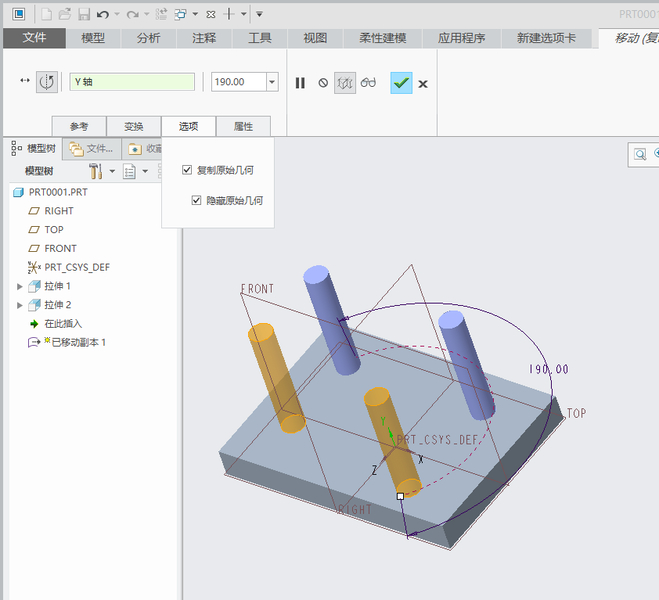659x600 pixels.
Task: Click the Windows switch icon
Action: pos(181,14)
